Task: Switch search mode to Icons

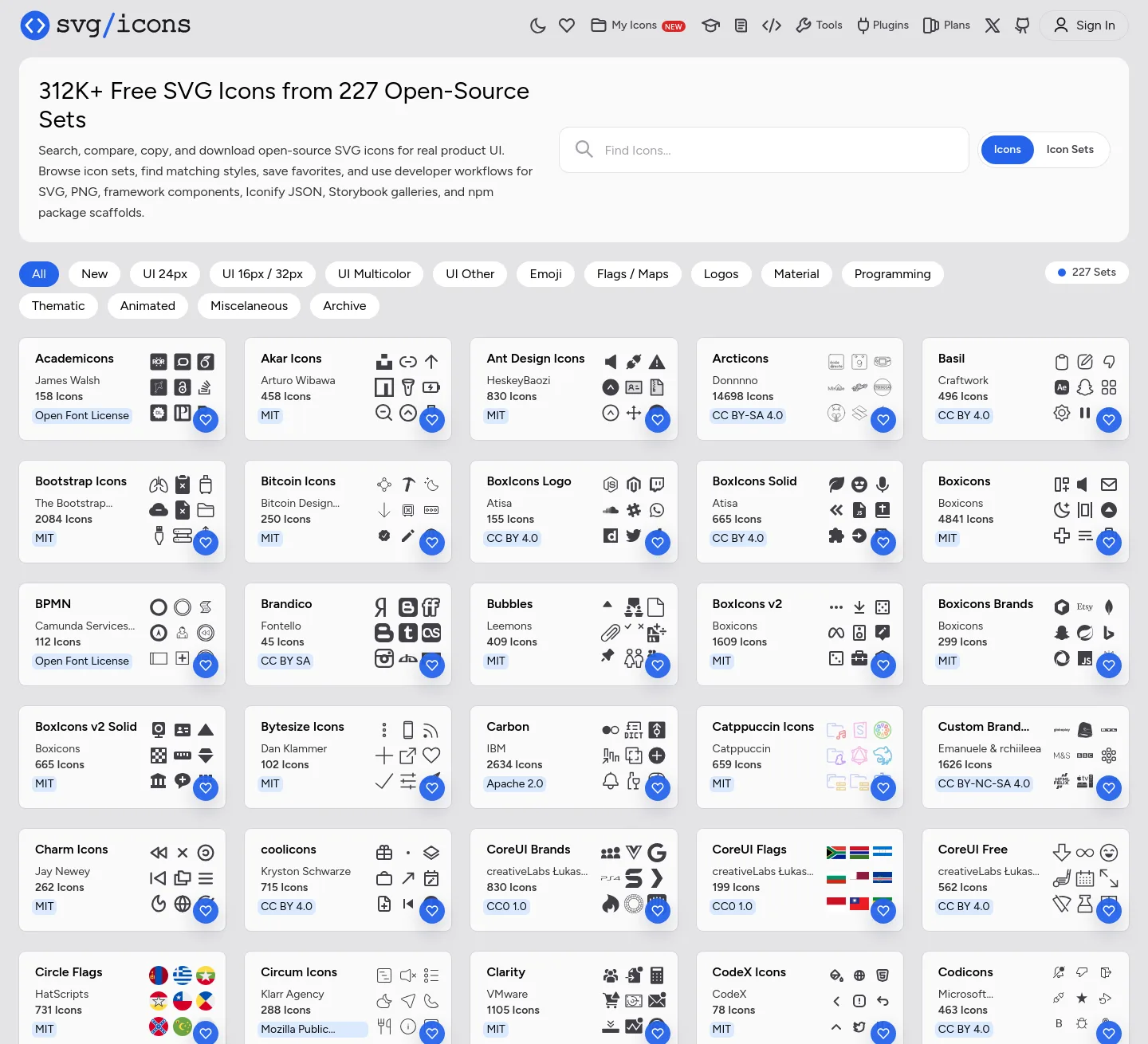Action: point(1007,150)
